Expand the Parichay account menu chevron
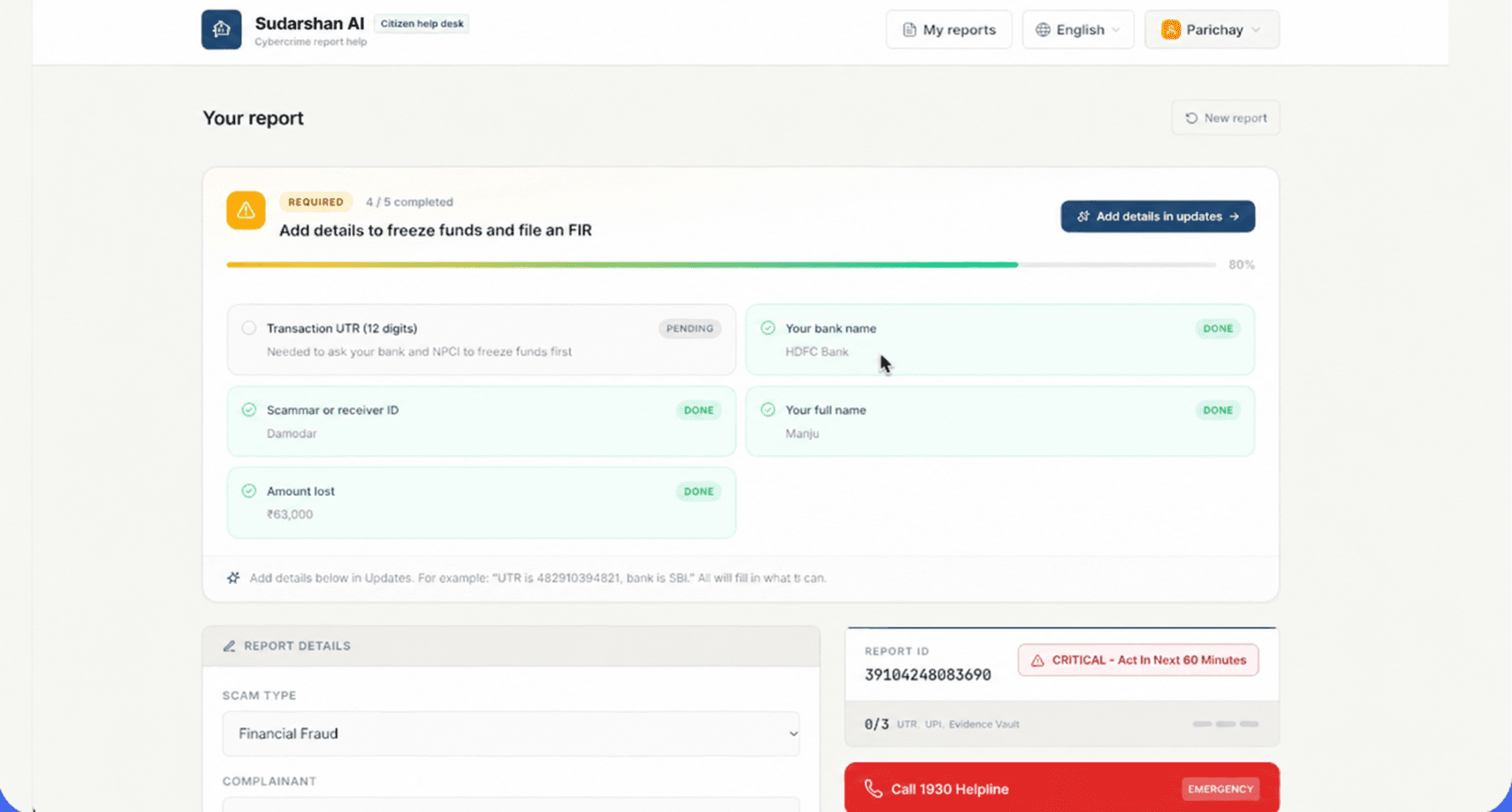 tap(1256, 30)
